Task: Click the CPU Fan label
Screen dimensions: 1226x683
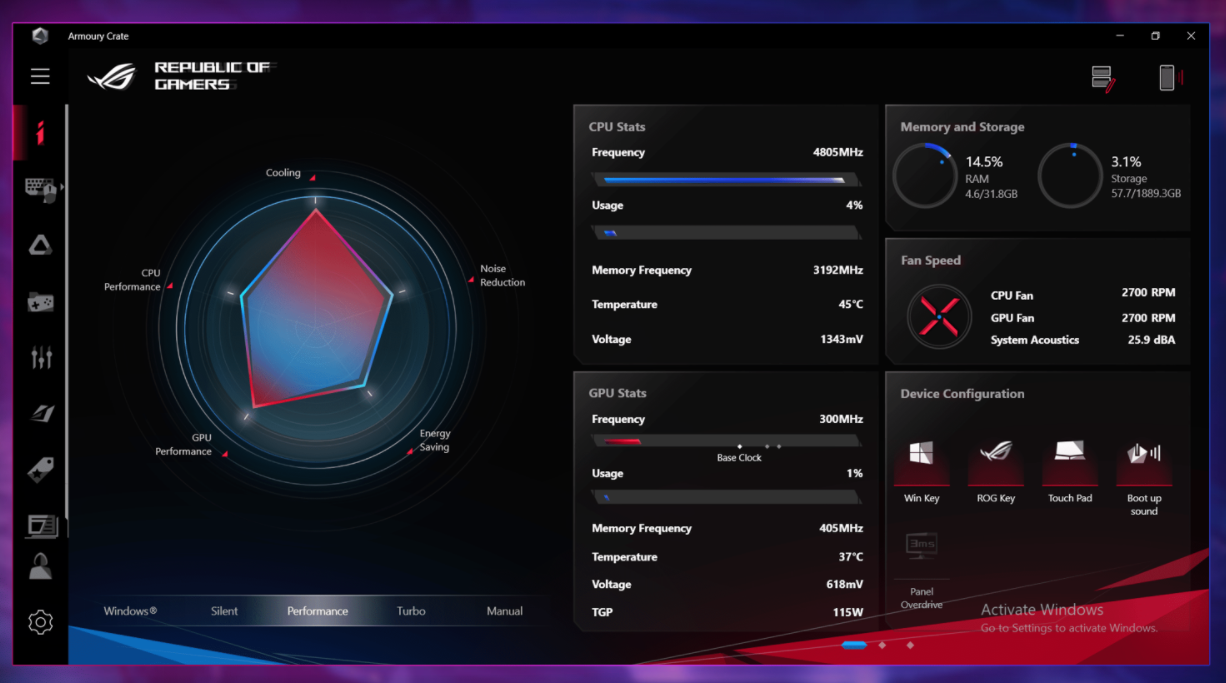Action: [1012, 296]
